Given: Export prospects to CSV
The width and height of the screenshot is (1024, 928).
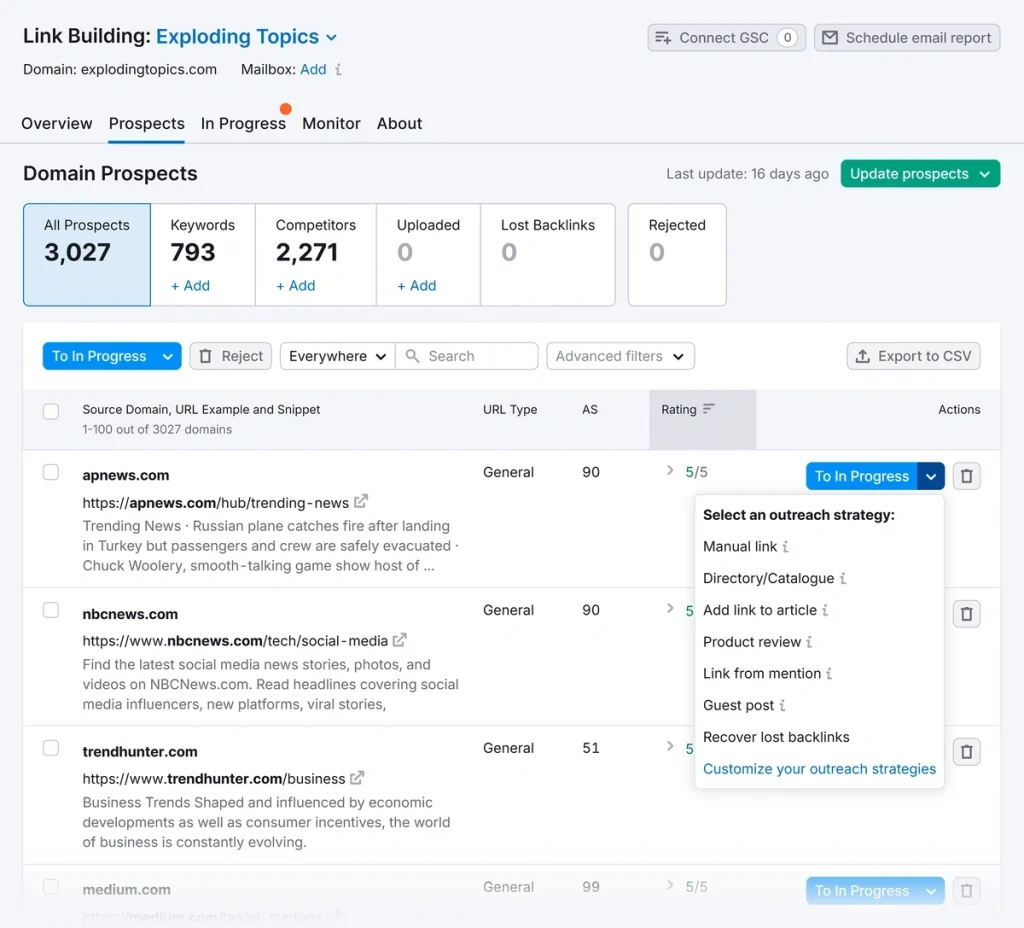Looking at the screenshot, I should [913, 356].
